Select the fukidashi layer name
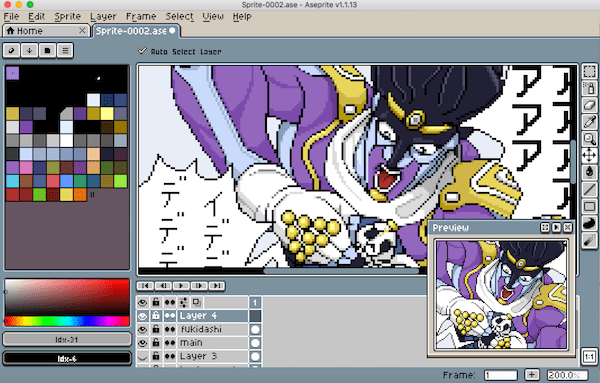 point(201,329)
